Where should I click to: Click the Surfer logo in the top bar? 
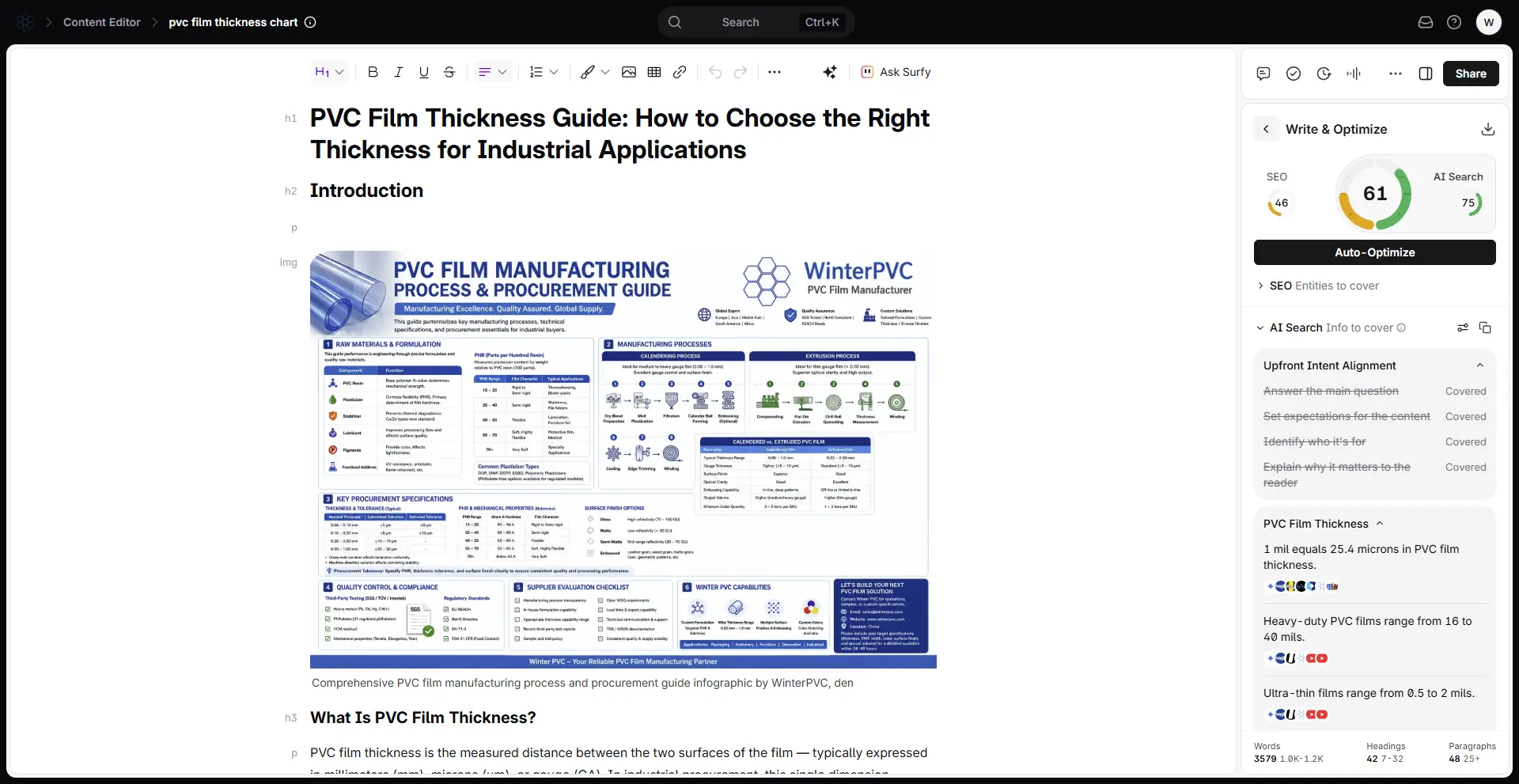pyautogui.click(x=25, y=22)
